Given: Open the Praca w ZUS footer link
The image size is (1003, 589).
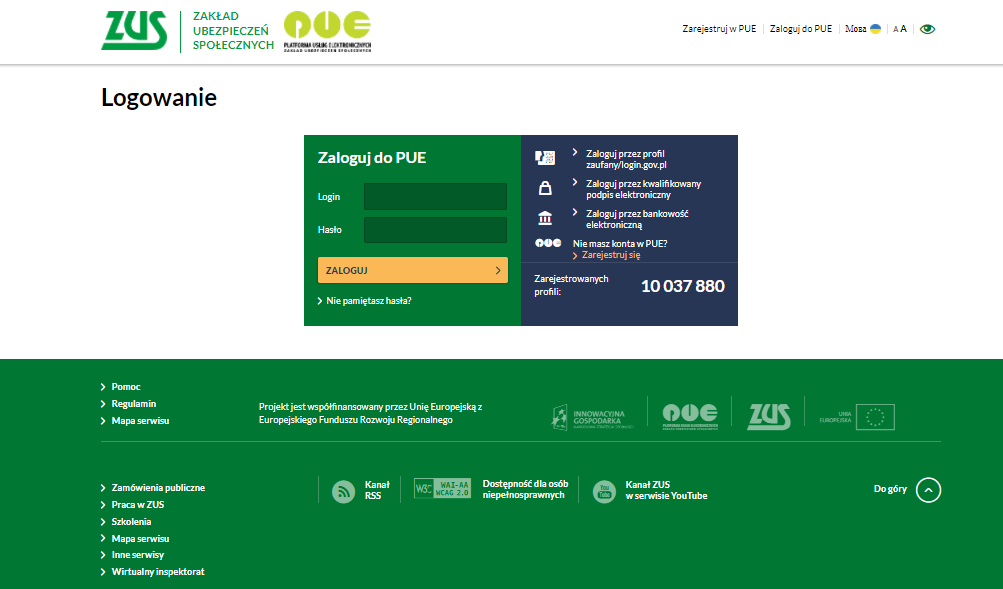Looking at the screenshot, I should pos(138,505).
